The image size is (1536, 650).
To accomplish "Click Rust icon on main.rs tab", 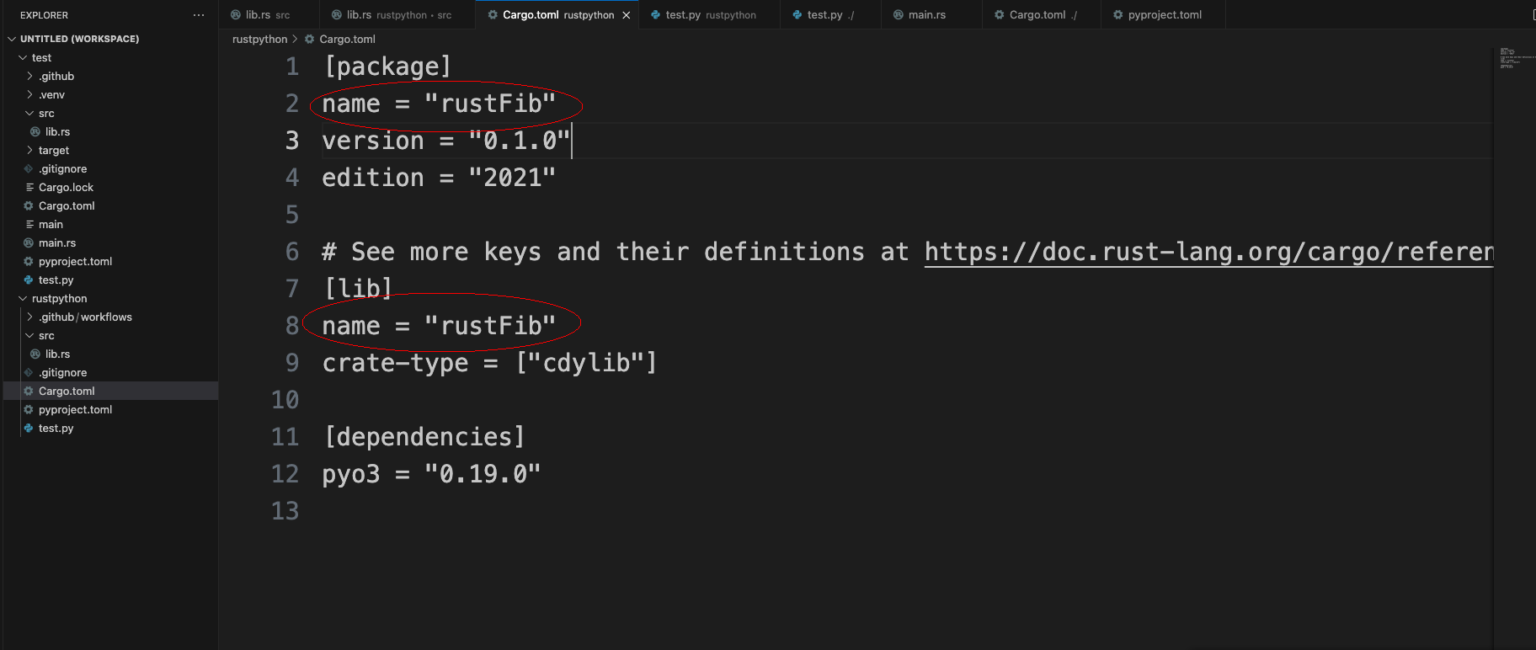I will pyautogui.click(x=898, y=15).
